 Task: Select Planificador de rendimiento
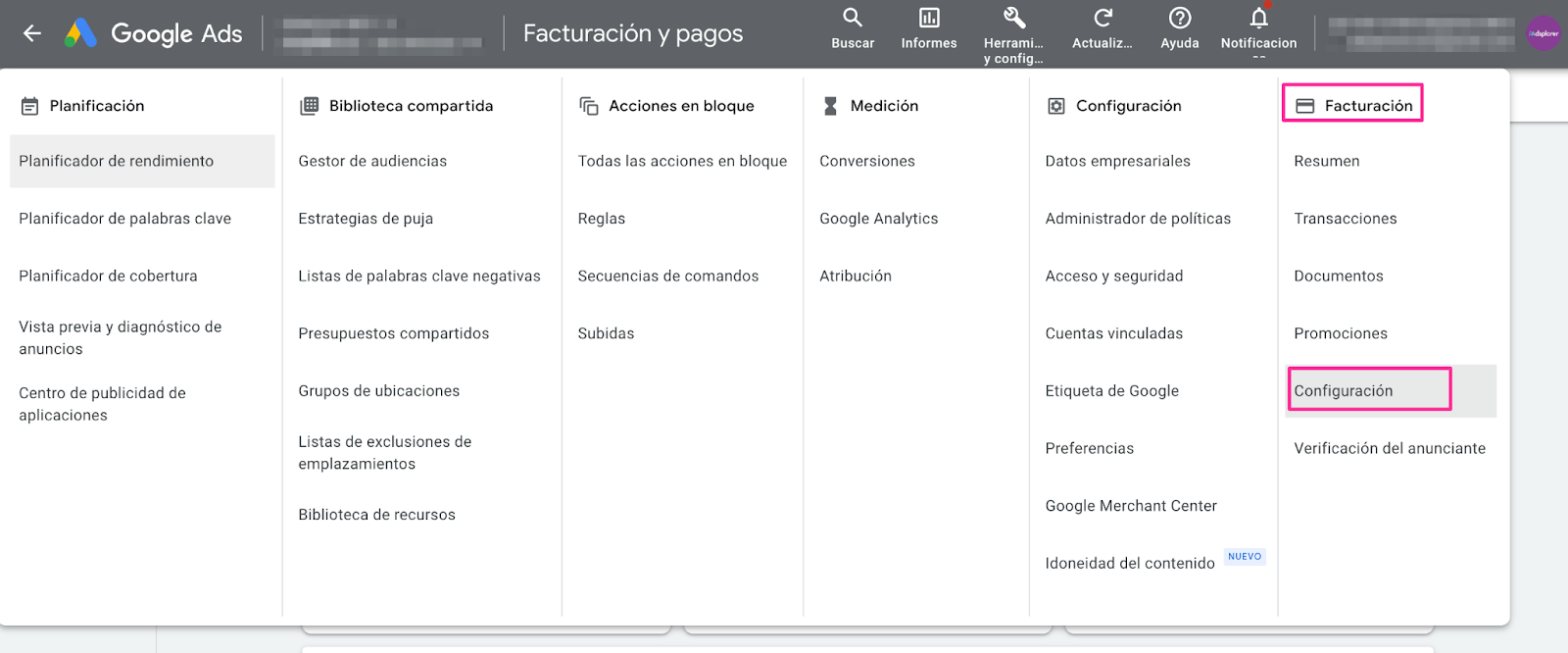click(142, 161)
